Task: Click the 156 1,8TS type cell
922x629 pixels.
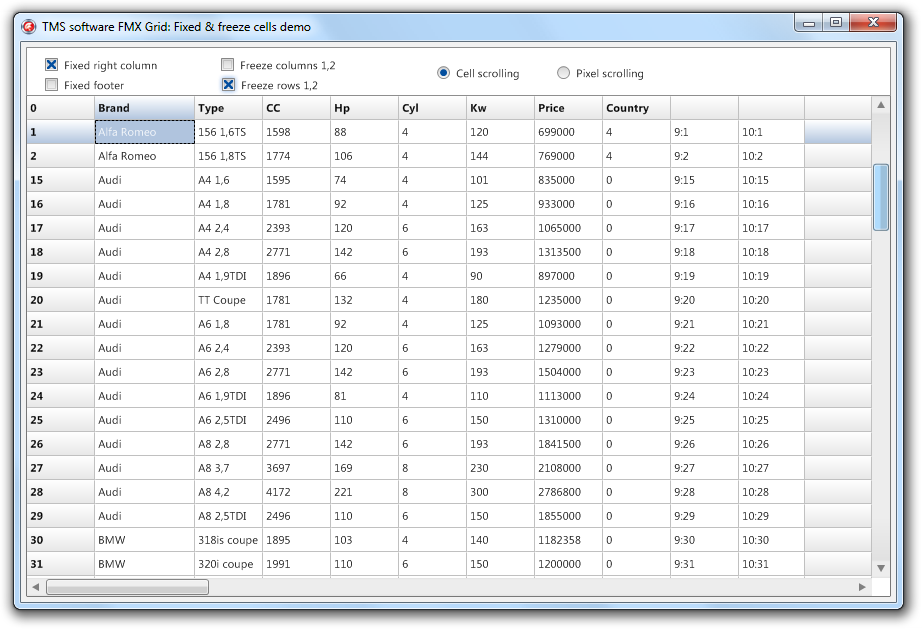Action: [228, 156]
